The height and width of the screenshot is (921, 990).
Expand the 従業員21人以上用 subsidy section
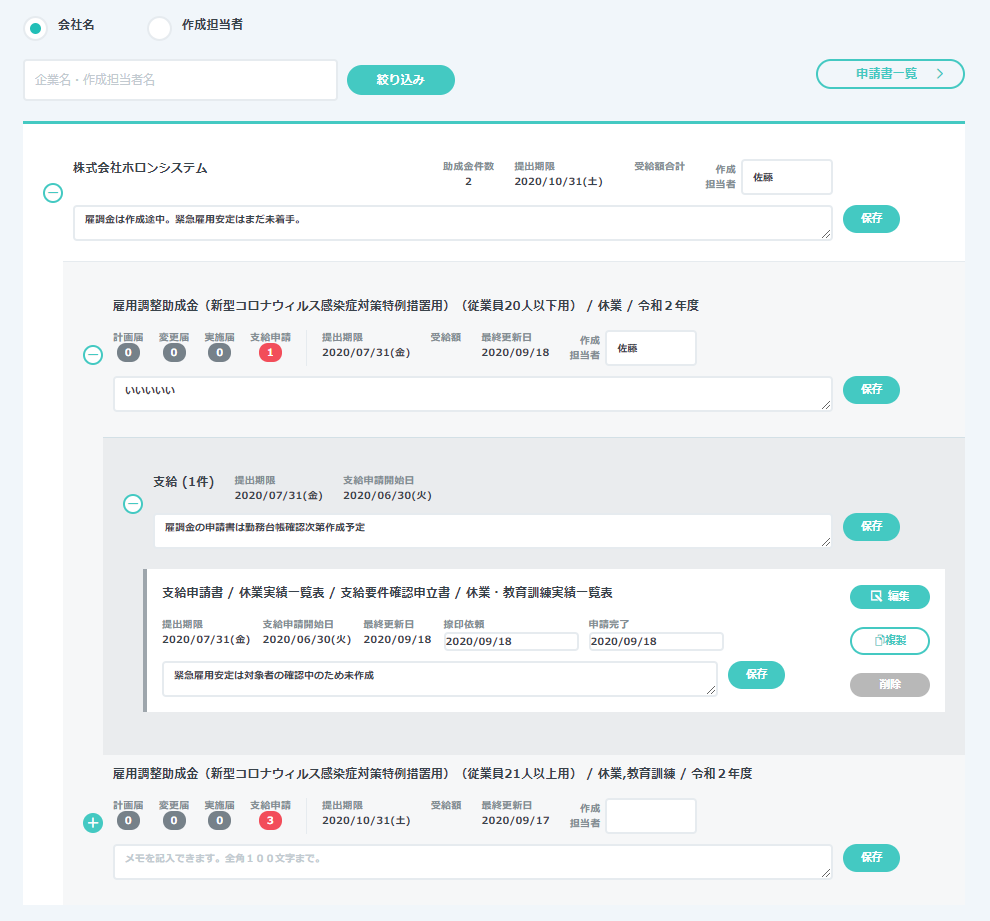click(93, 823)
